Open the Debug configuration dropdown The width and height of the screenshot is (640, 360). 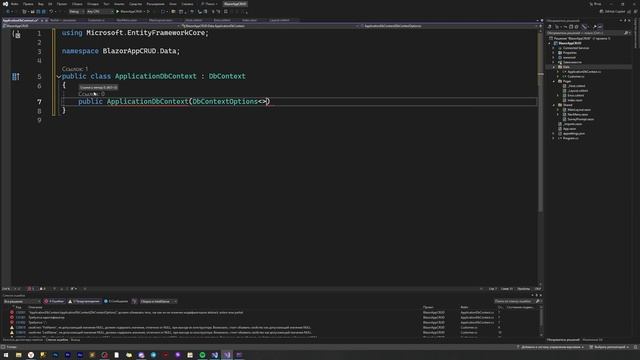(76, 11)
